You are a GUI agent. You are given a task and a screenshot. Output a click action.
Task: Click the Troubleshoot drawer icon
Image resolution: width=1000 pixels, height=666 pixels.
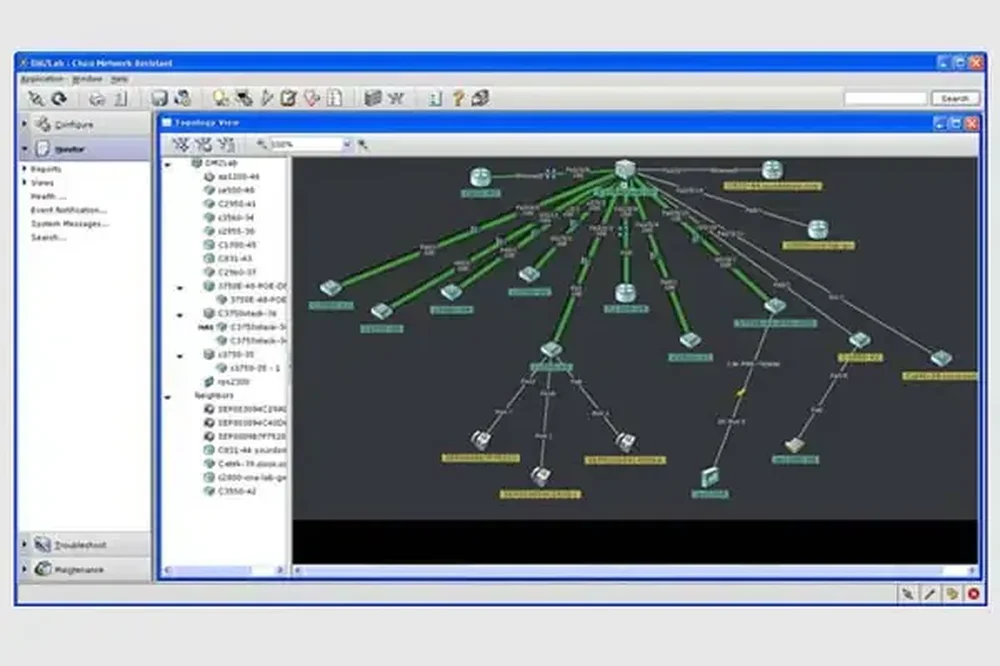tap(41, 545)
